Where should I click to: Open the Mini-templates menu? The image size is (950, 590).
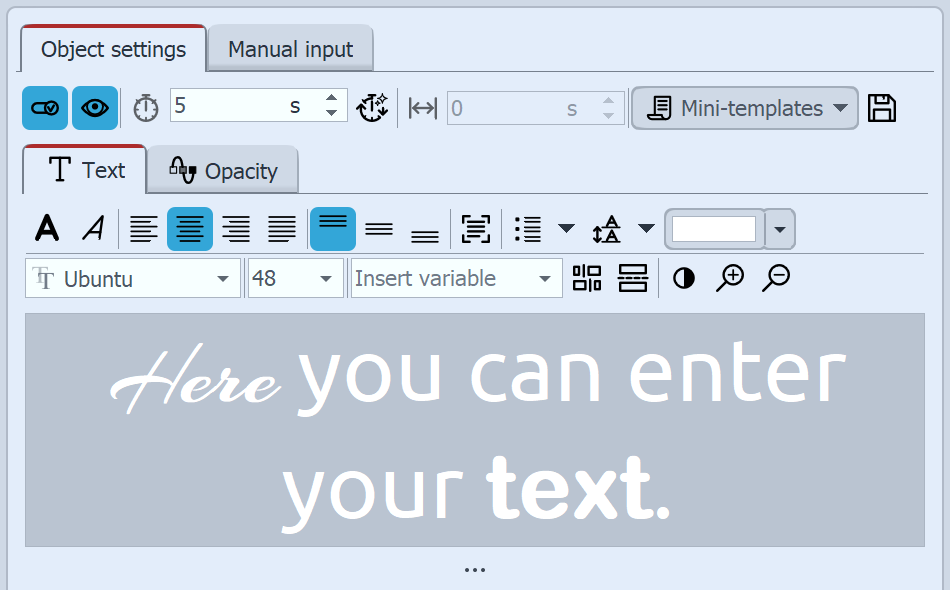pyautogui.click(x=744, y=108)
